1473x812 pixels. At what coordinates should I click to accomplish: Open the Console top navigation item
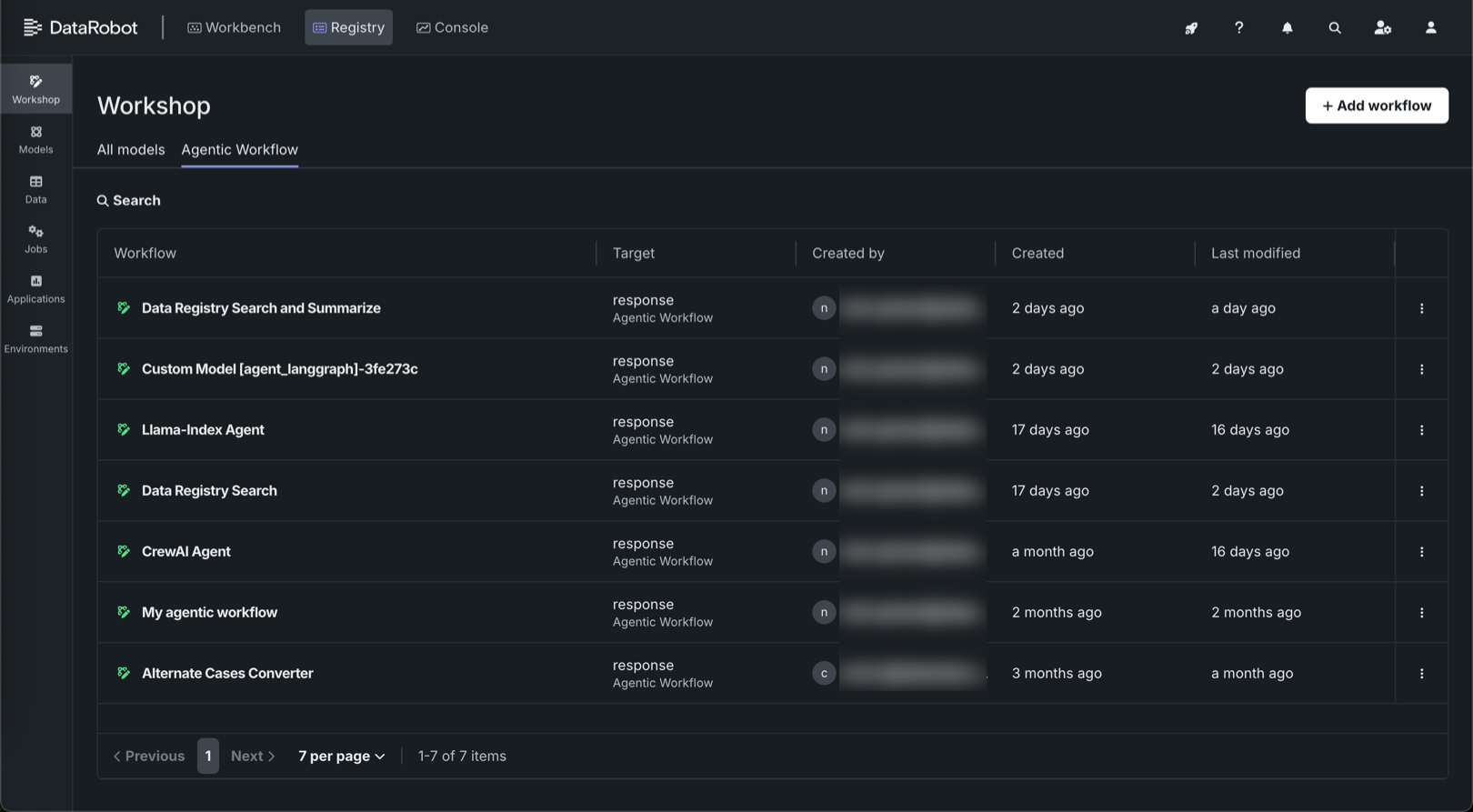tap(452, 27)
